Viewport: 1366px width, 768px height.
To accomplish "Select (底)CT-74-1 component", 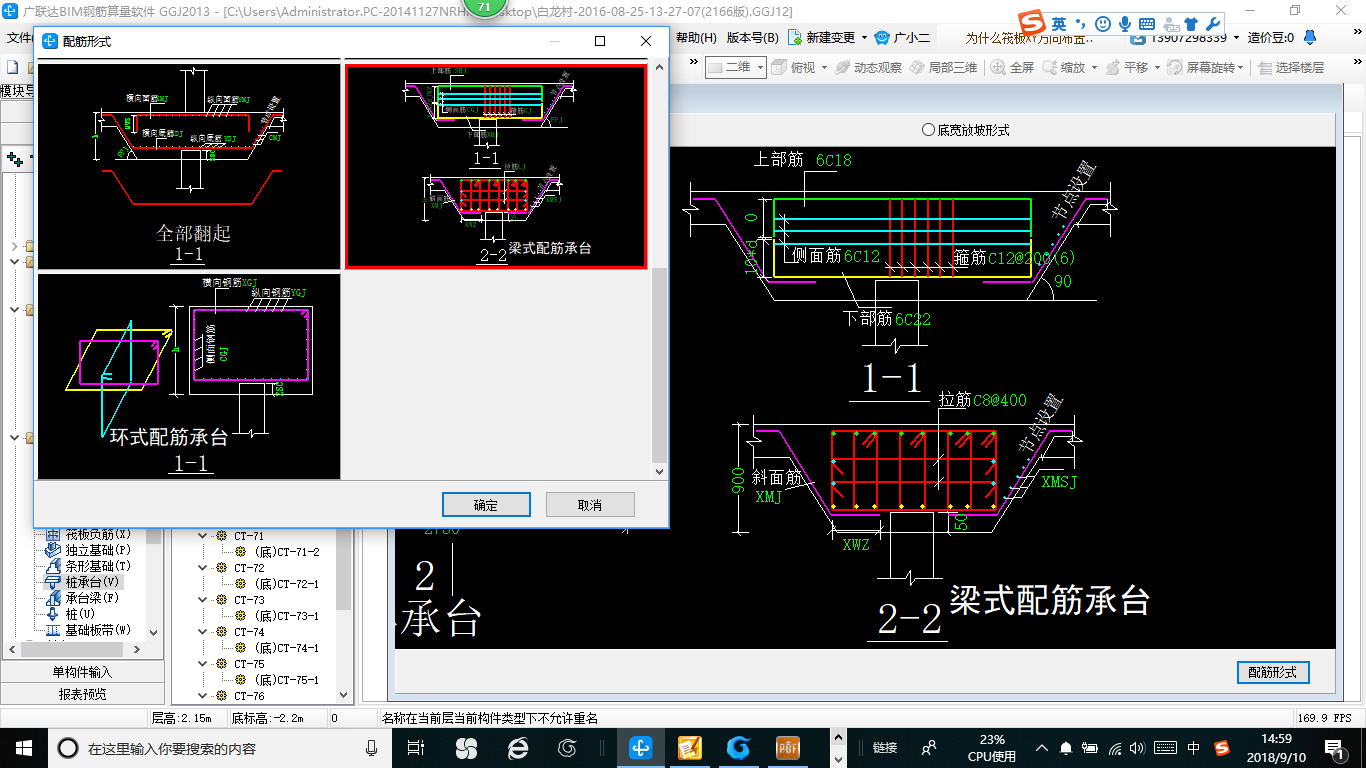I will point(286,648).
